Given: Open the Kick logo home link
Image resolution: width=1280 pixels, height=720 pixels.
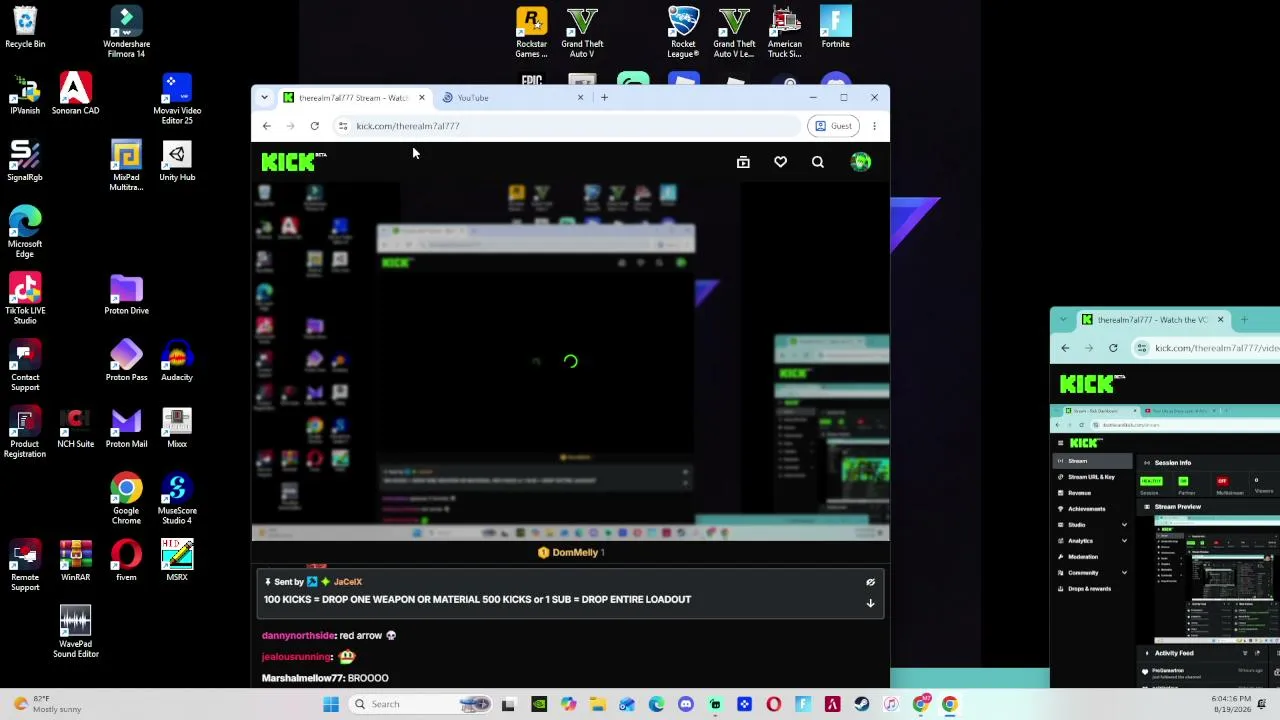Looking at the screenshot, I should click(294, 162).
